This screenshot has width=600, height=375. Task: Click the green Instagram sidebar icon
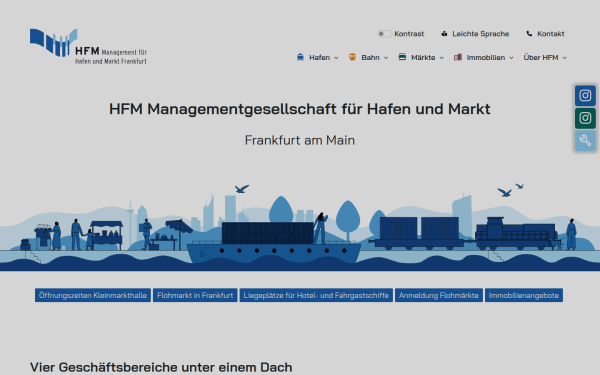[x=585, y=118]
